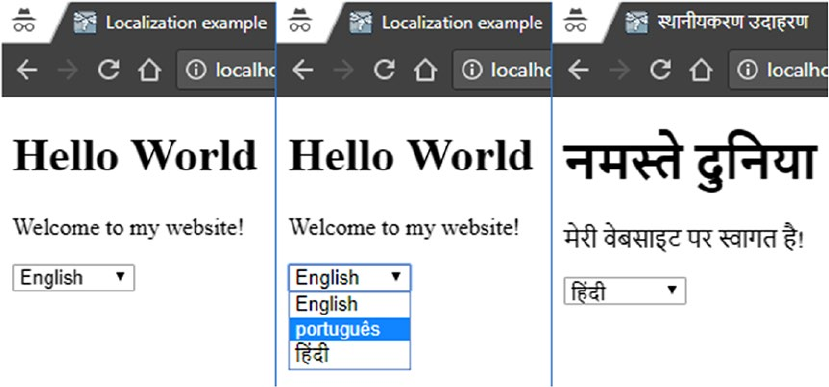Click the back arrow in the middle browser window

click(302, 70)
